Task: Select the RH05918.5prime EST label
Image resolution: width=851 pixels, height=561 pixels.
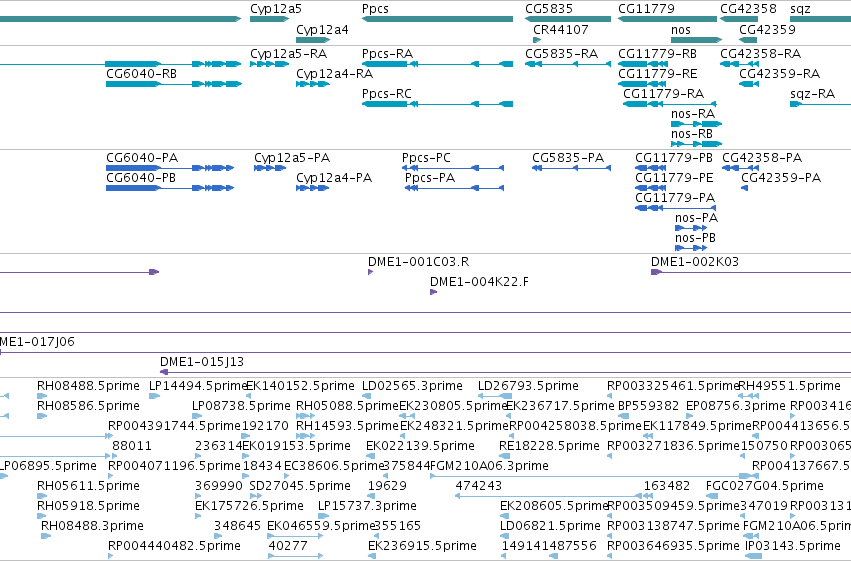Action: click(88, 507)
